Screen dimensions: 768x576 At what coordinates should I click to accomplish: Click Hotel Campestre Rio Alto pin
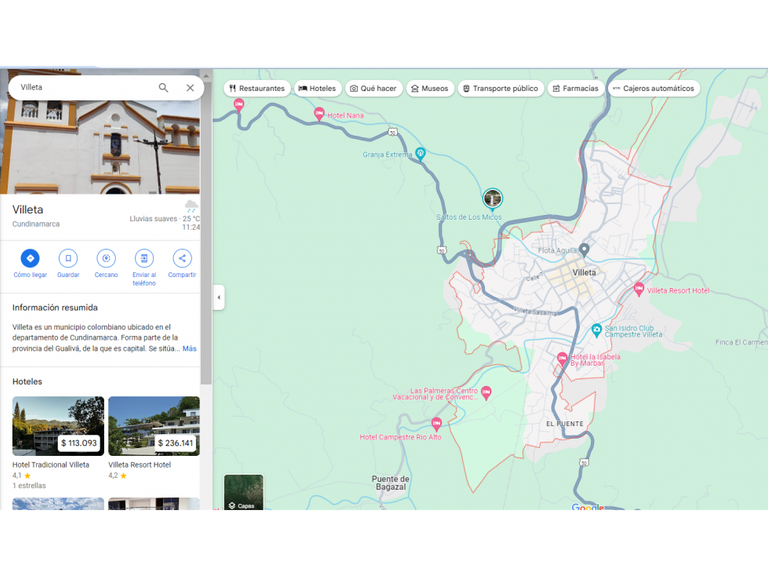point(436,423)
